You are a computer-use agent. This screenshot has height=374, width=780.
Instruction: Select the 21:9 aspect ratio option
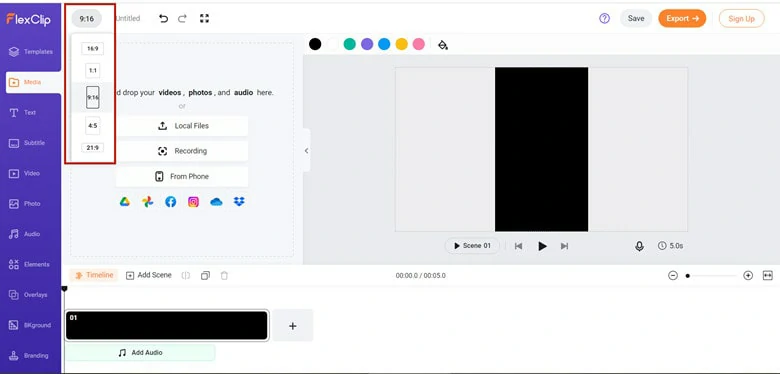(x=93, y=148)
